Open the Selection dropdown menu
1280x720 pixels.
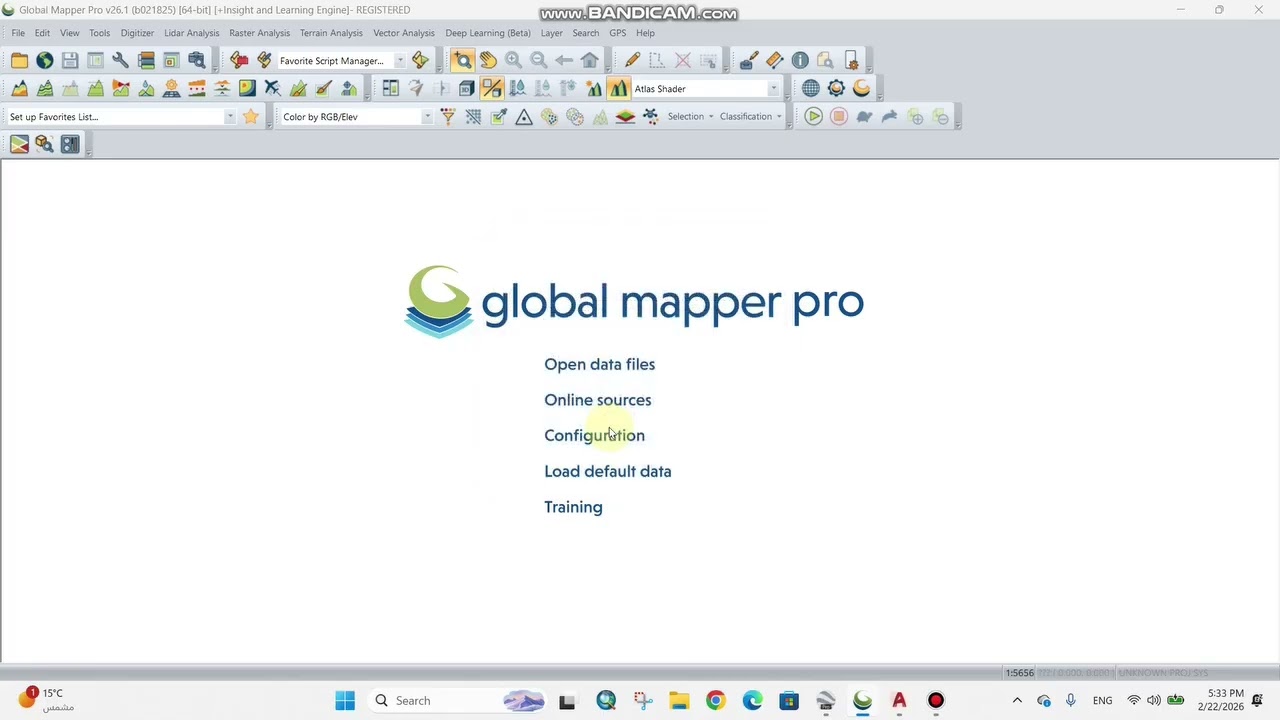[x=691, y=117]
